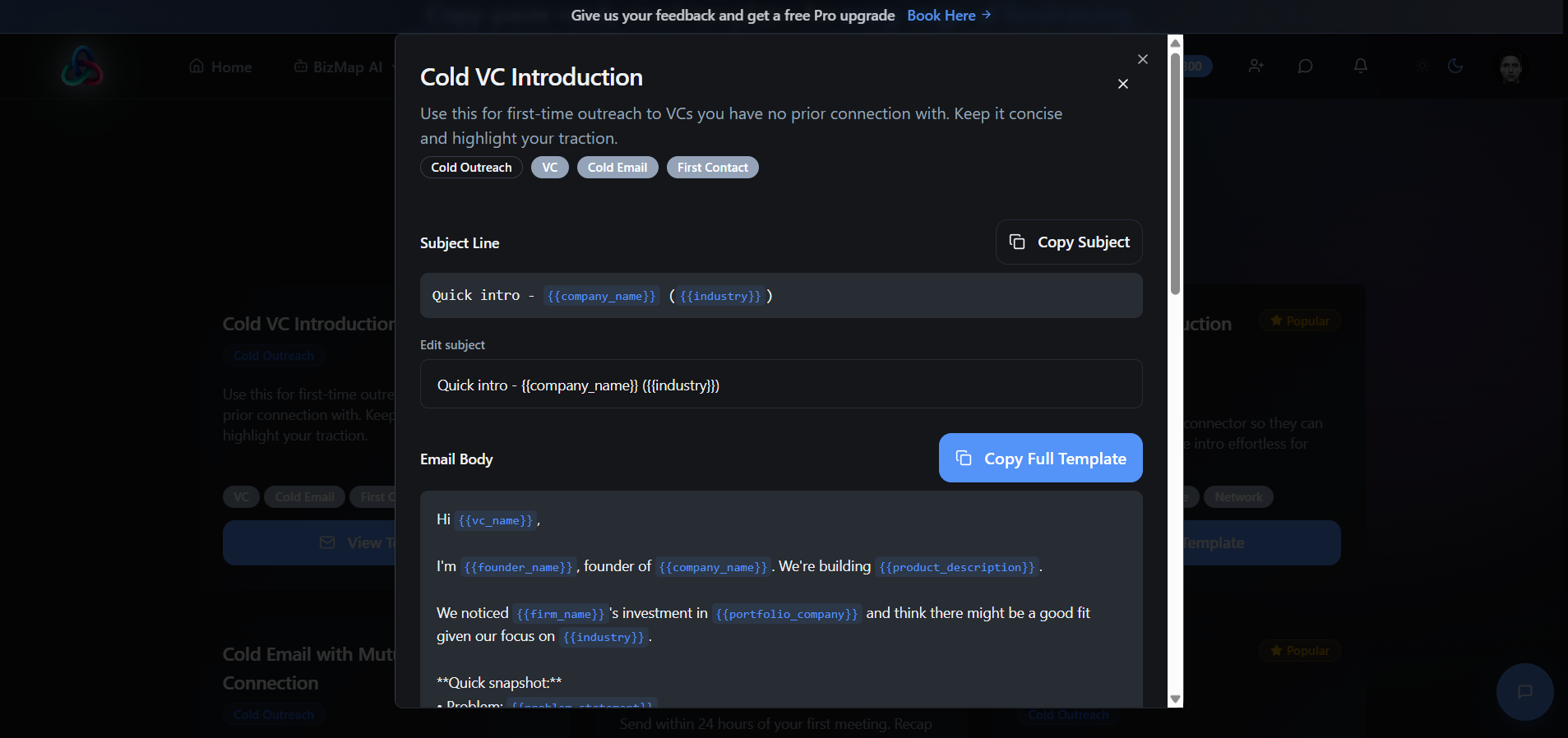This screenshot has width=1568, height=738.
Task: Click the copy icon on Copy Subject
Action: (x=1019, y=242)
